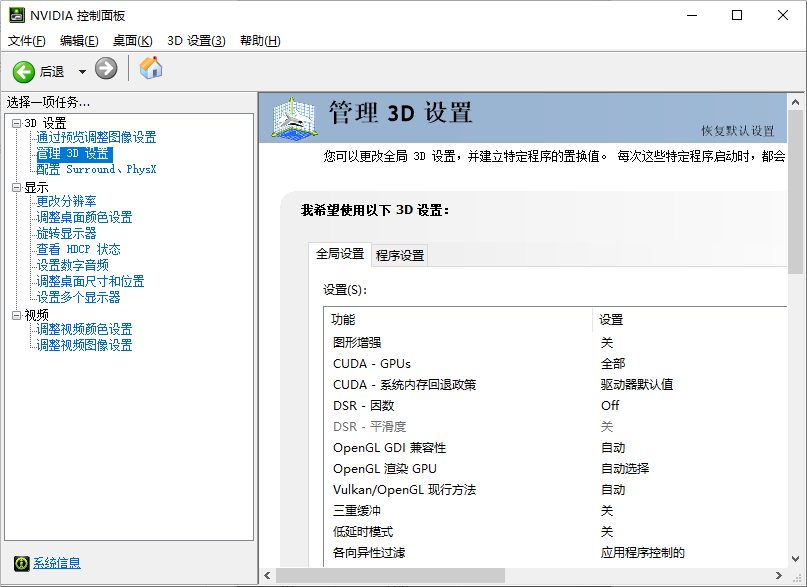Image resolution: width=807 pixels, height=587 pixels.
Task: Collapse the 视频 tree node
Action: coord(16,315)
